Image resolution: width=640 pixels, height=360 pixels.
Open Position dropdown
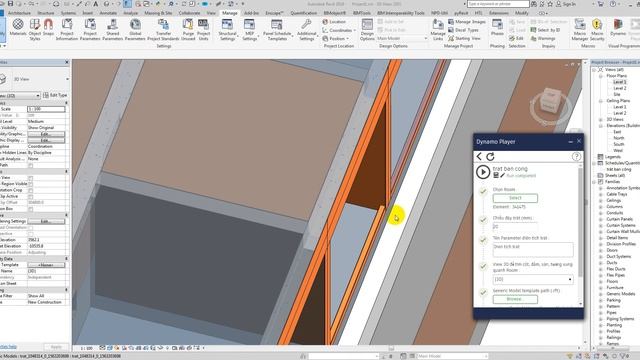click(x=336, y=38)
